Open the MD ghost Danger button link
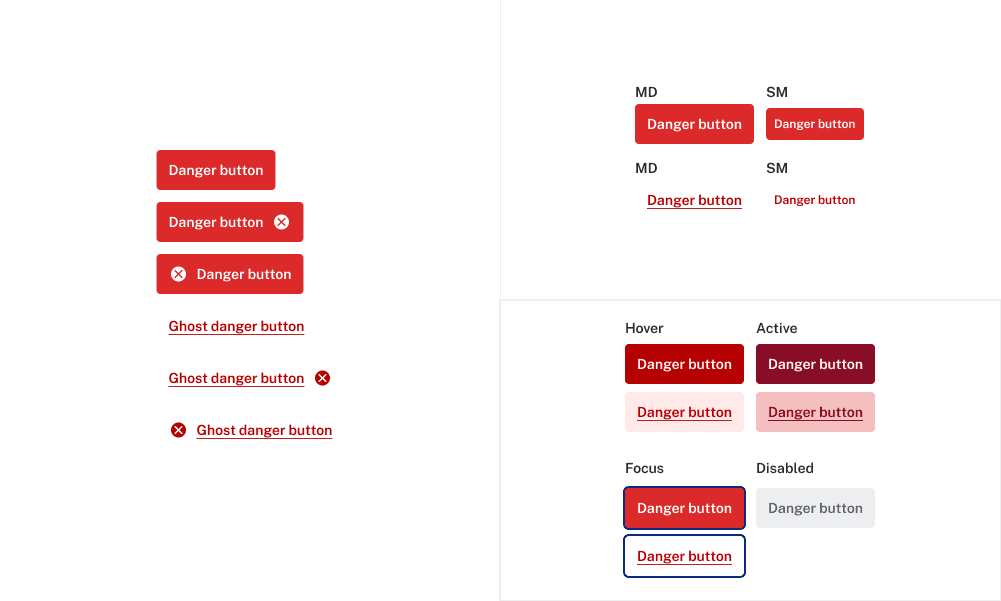Viewport: 1001px width, 601px height. click(x=694, y=200)
